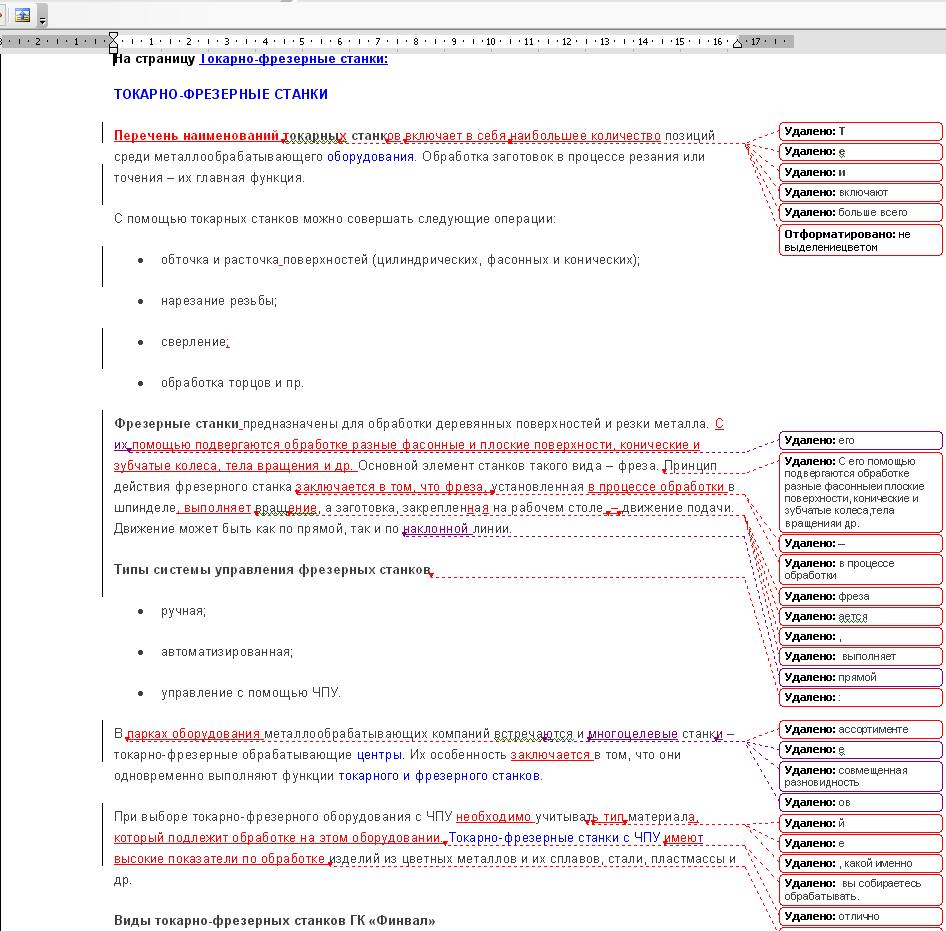Click the balloon 'Удалено: й'

[860, 824]
